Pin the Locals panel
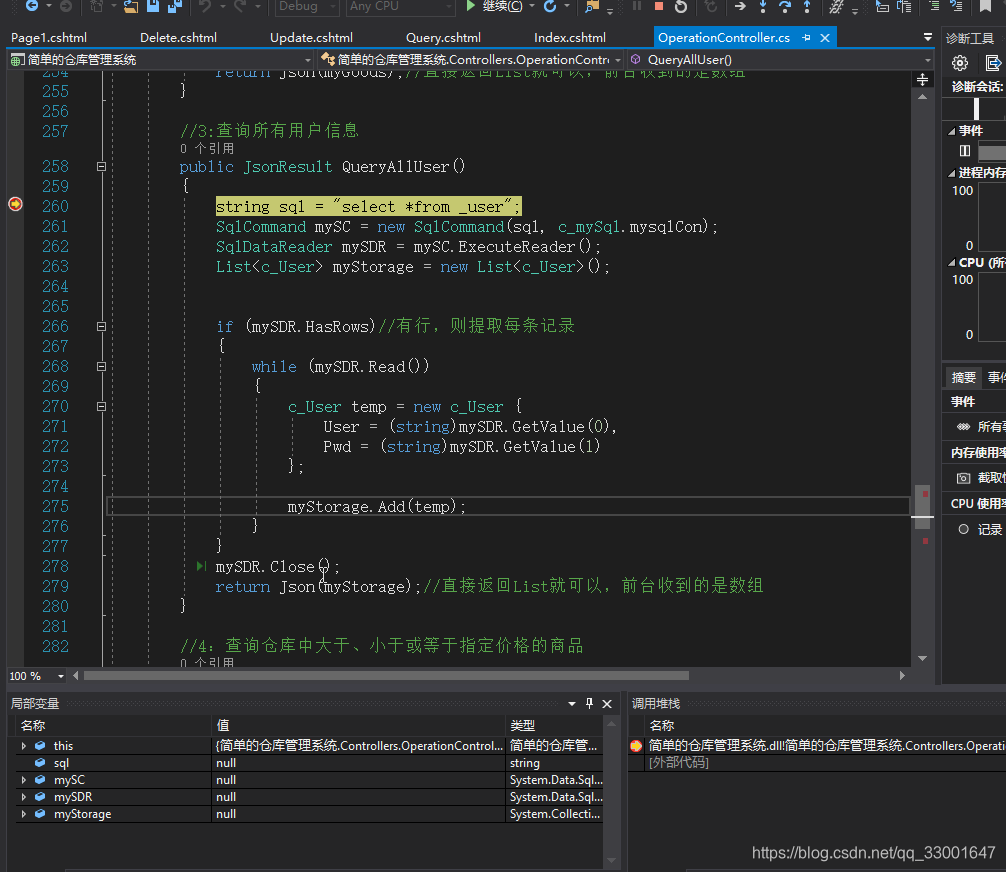The height and width of the screenshot is (872, 1006). pyautogui.click(x=589, y=703)
